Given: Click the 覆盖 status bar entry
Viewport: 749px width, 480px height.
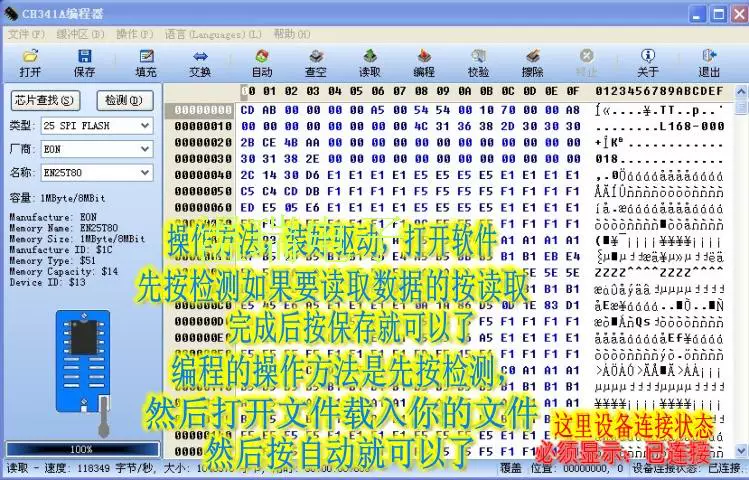Looking at the screenshot, I should (x=510, y=469).
